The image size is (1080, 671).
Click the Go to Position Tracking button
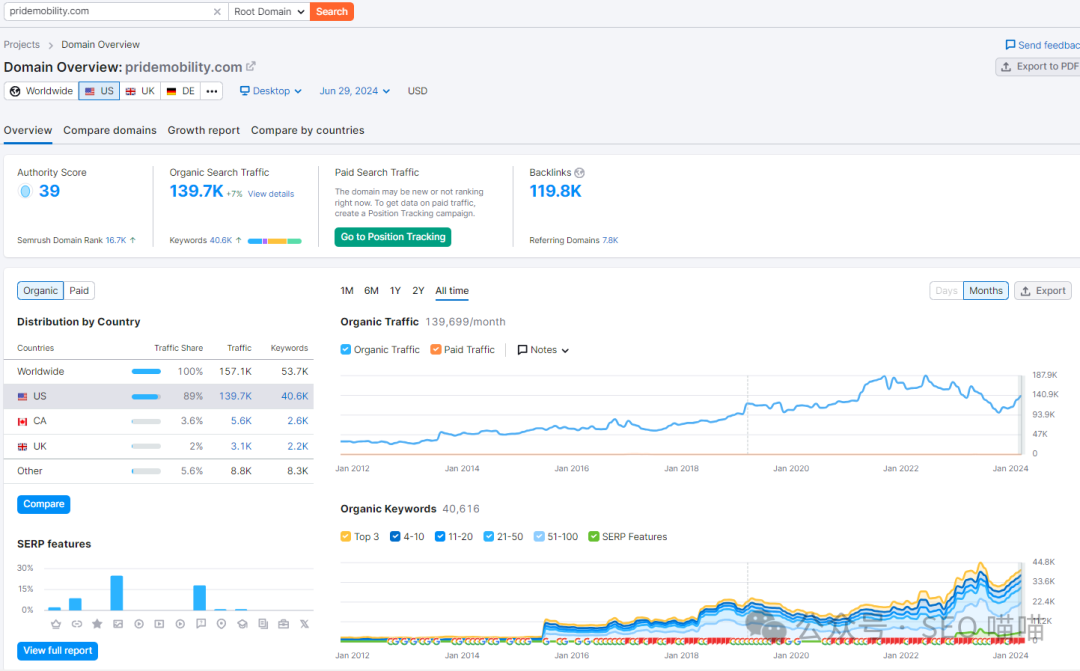point(393,237)
